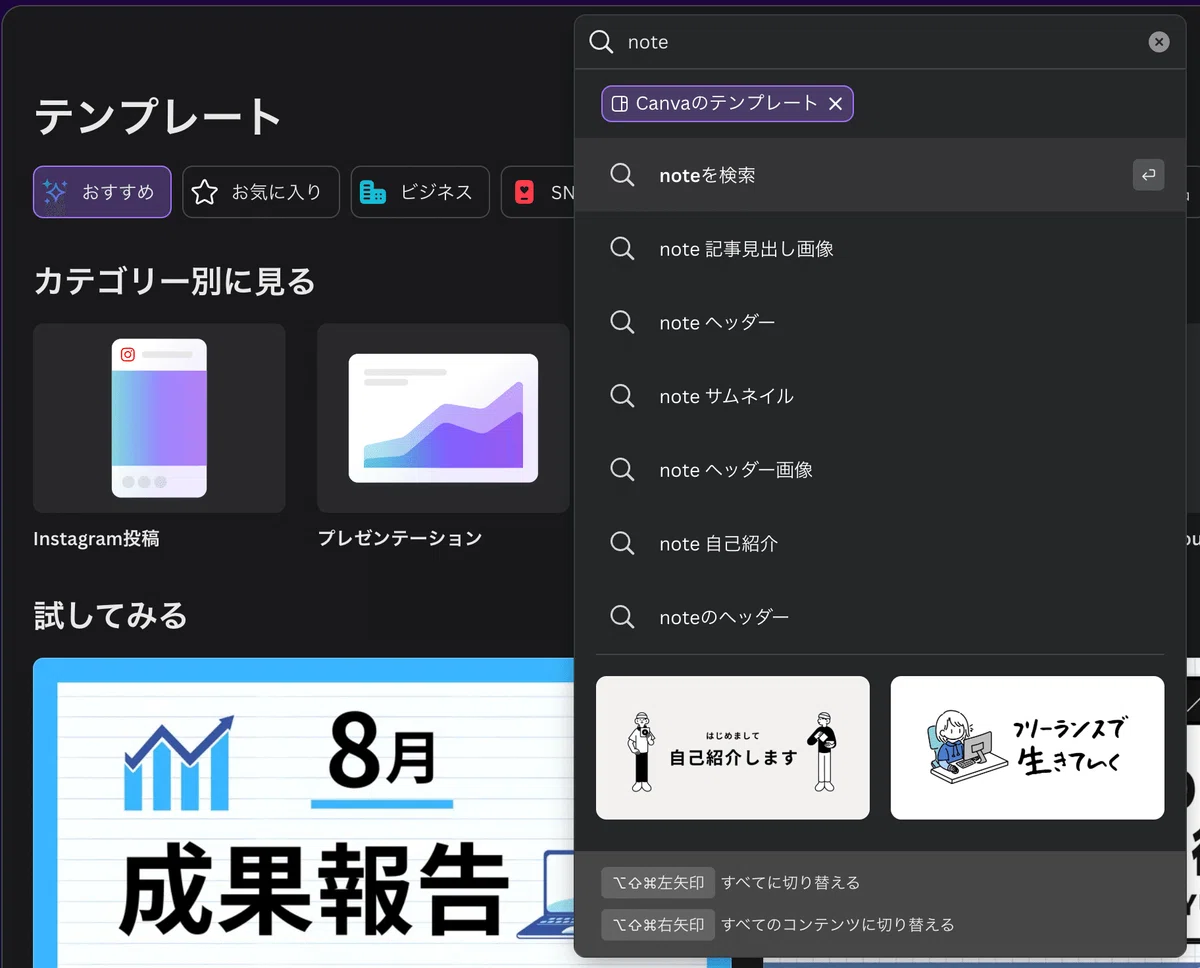Open the 'フリーランスで生きていく' template thumbnail
This screenshot has height=968, width=1200.
coord(1027,748)
